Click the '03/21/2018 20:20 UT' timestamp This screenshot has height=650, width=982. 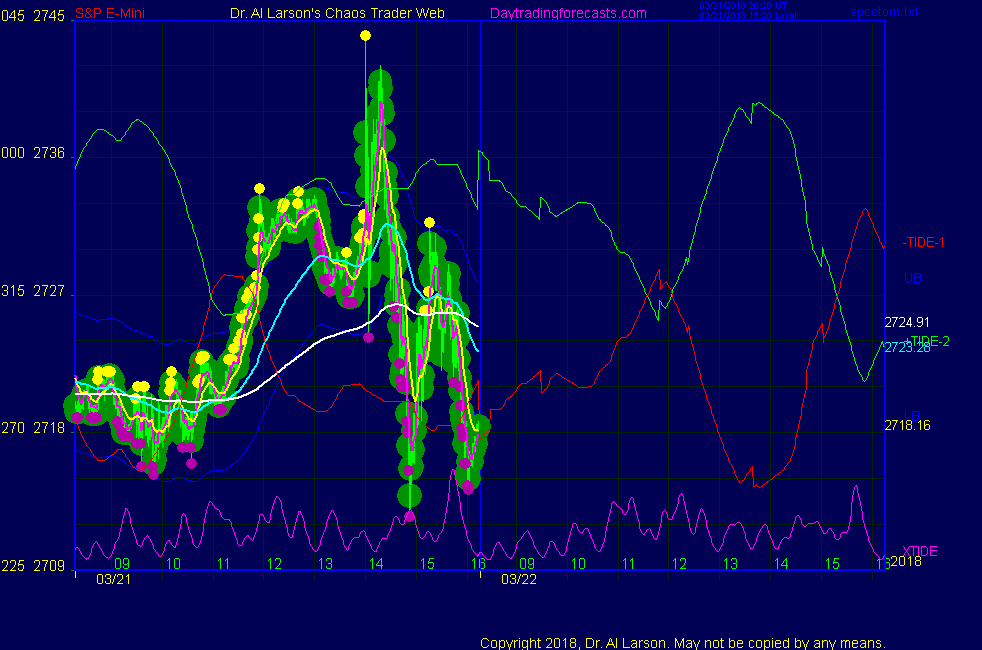tap(743, 6)
